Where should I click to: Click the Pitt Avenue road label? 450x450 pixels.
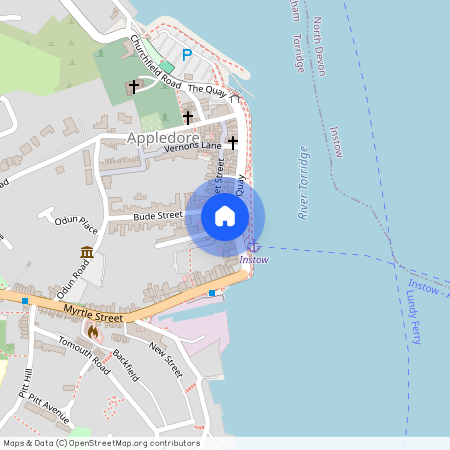coord(49,408)
